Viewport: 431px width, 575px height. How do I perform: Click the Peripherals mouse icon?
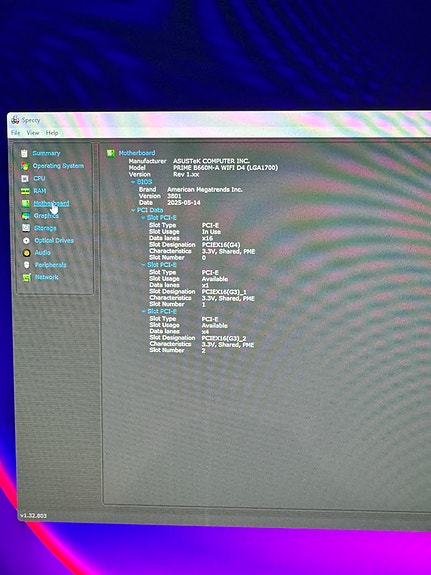click(26, 265)
